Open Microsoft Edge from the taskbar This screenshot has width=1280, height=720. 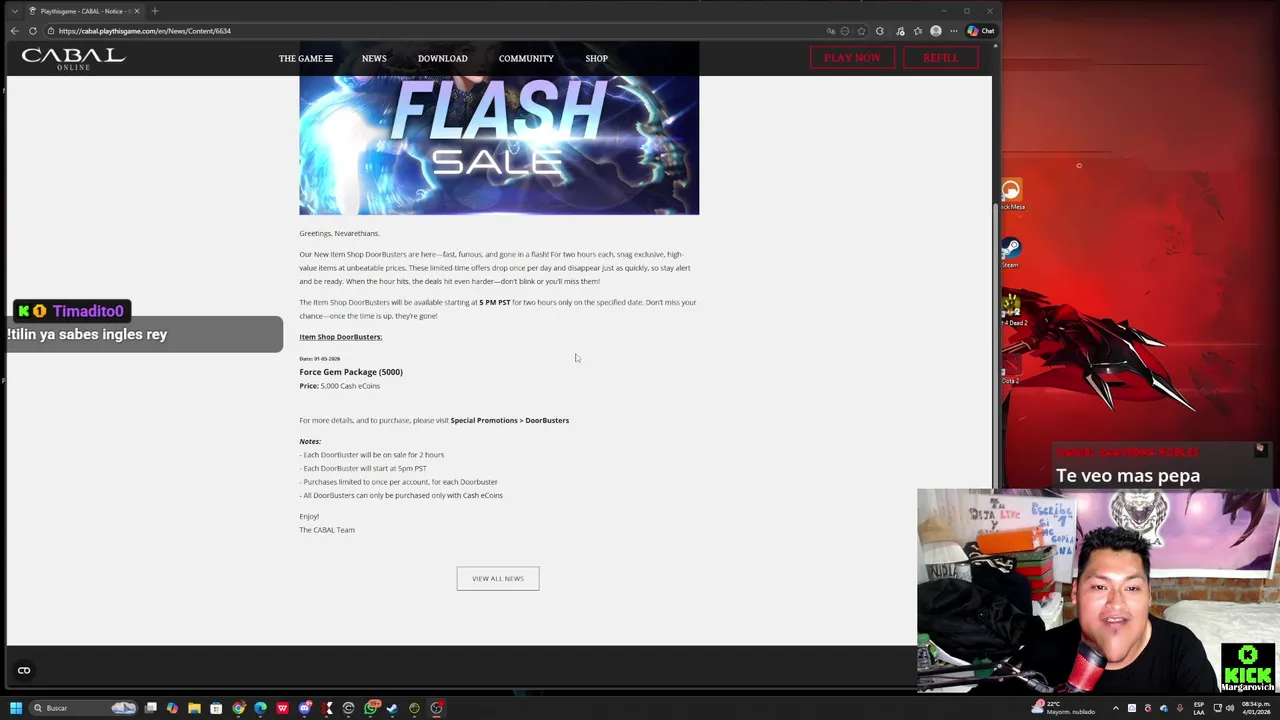(260, 708)
